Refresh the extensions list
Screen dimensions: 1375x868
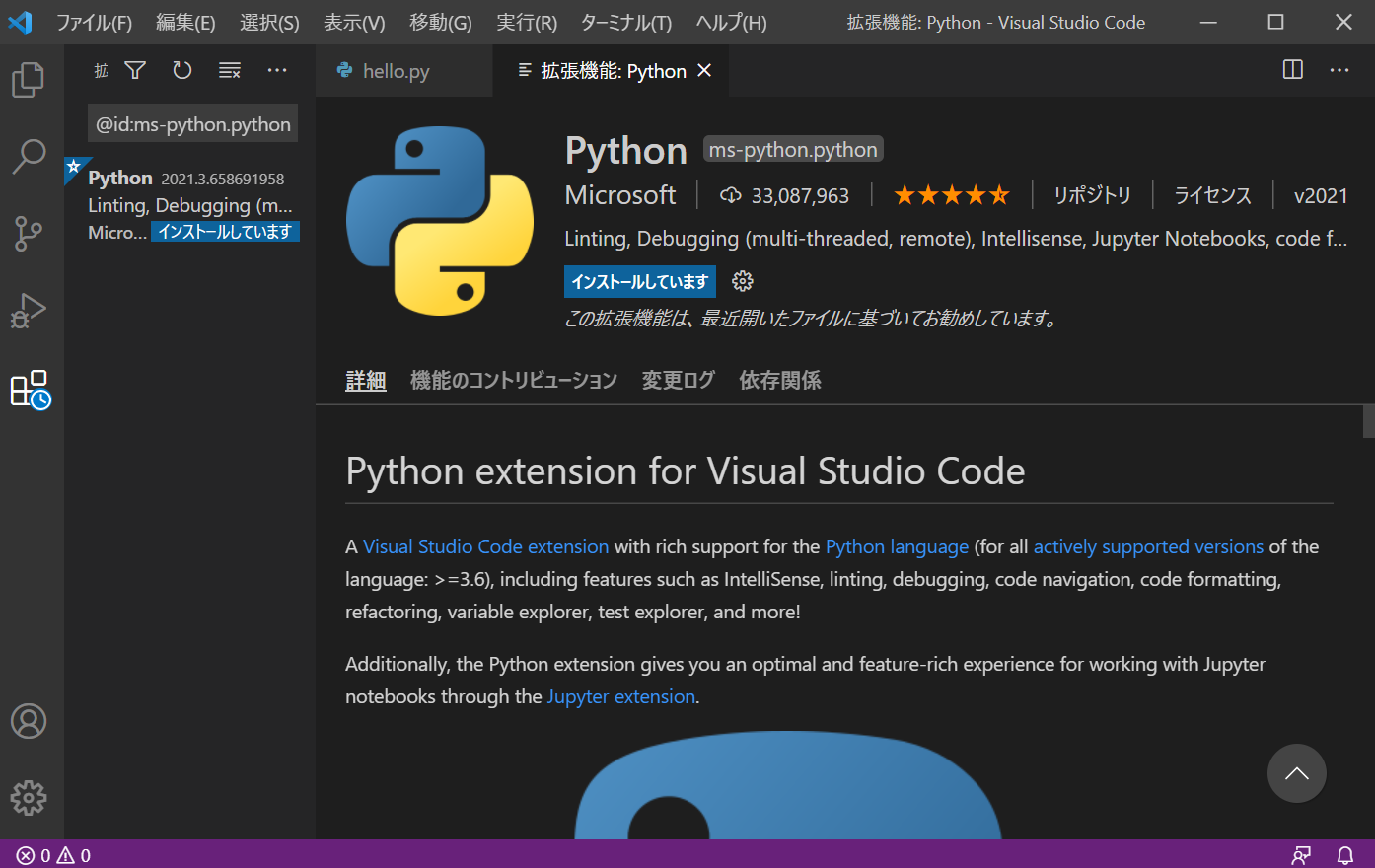coord(181,70)
